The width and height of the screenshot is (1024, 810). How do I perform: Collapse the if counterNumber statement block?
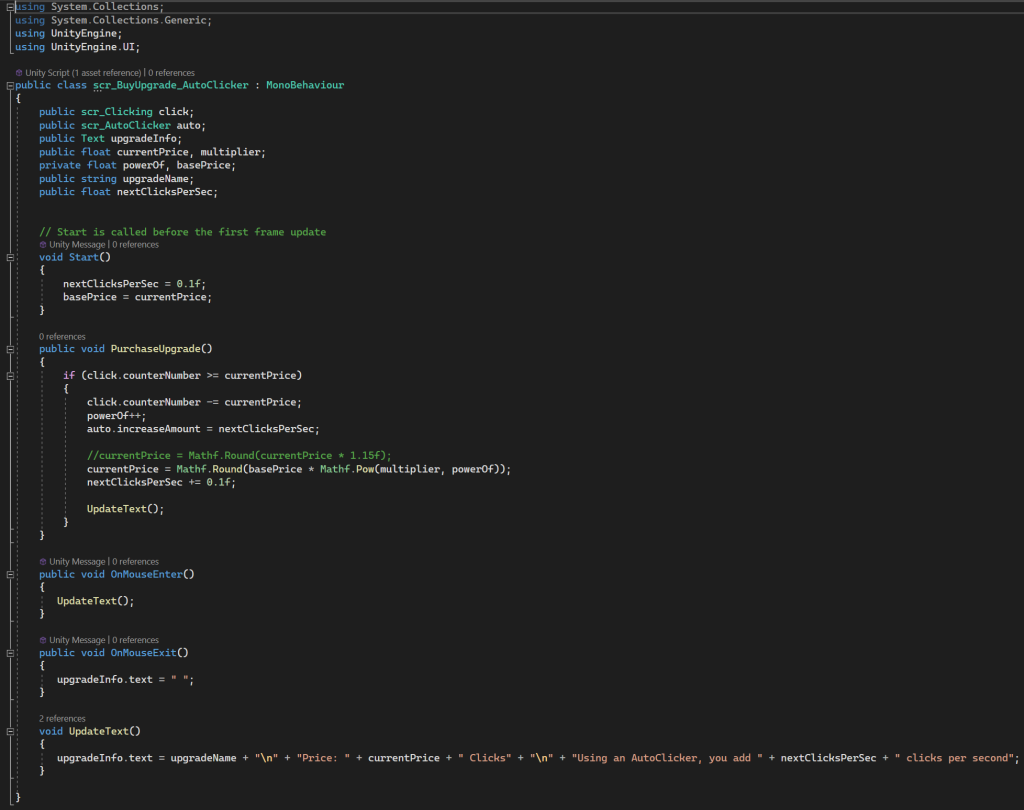point(10,376)
